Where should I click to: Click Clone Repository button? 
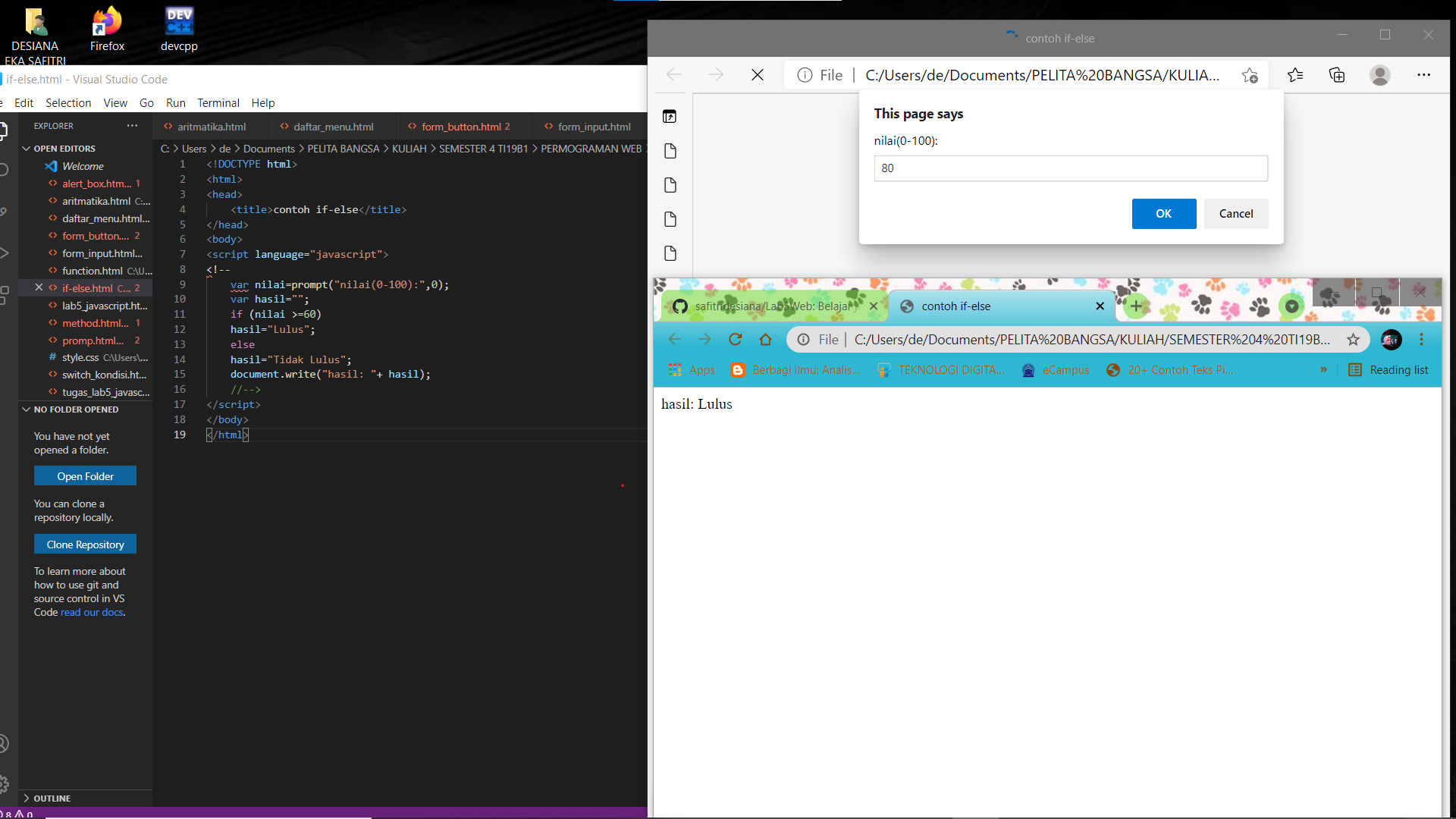tap(85, 544)
